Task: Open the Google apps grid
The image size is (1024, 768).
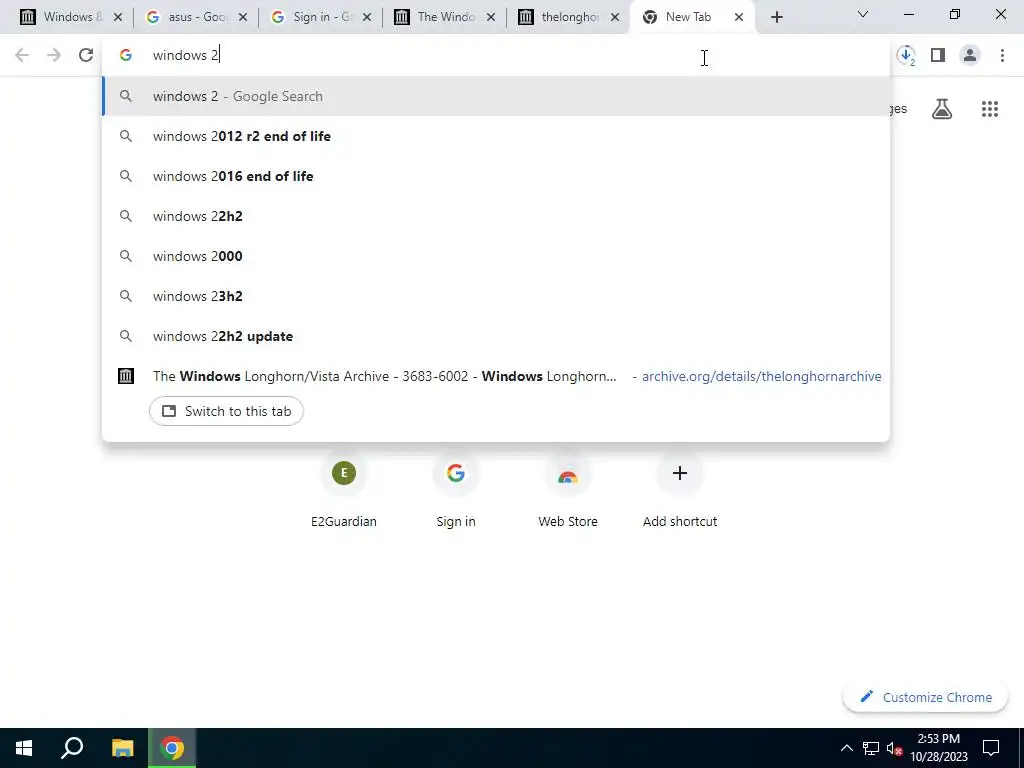Action: pos(990,109)
